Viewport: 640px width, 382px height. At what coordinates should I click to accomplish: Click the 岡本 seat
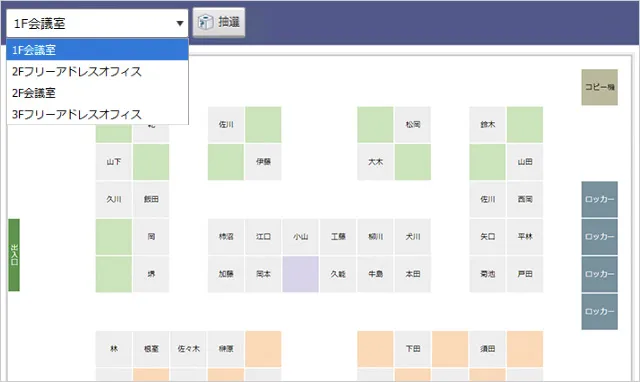(x=263, y=274)
